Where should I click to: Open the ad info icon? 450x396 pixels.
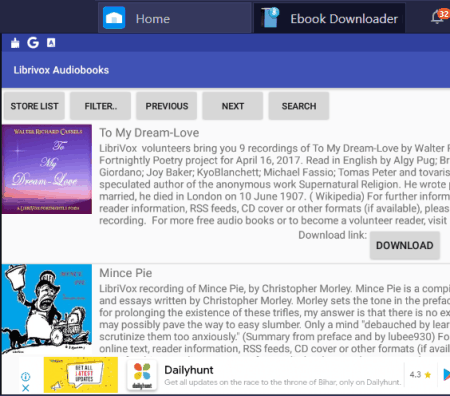point(26,377)
